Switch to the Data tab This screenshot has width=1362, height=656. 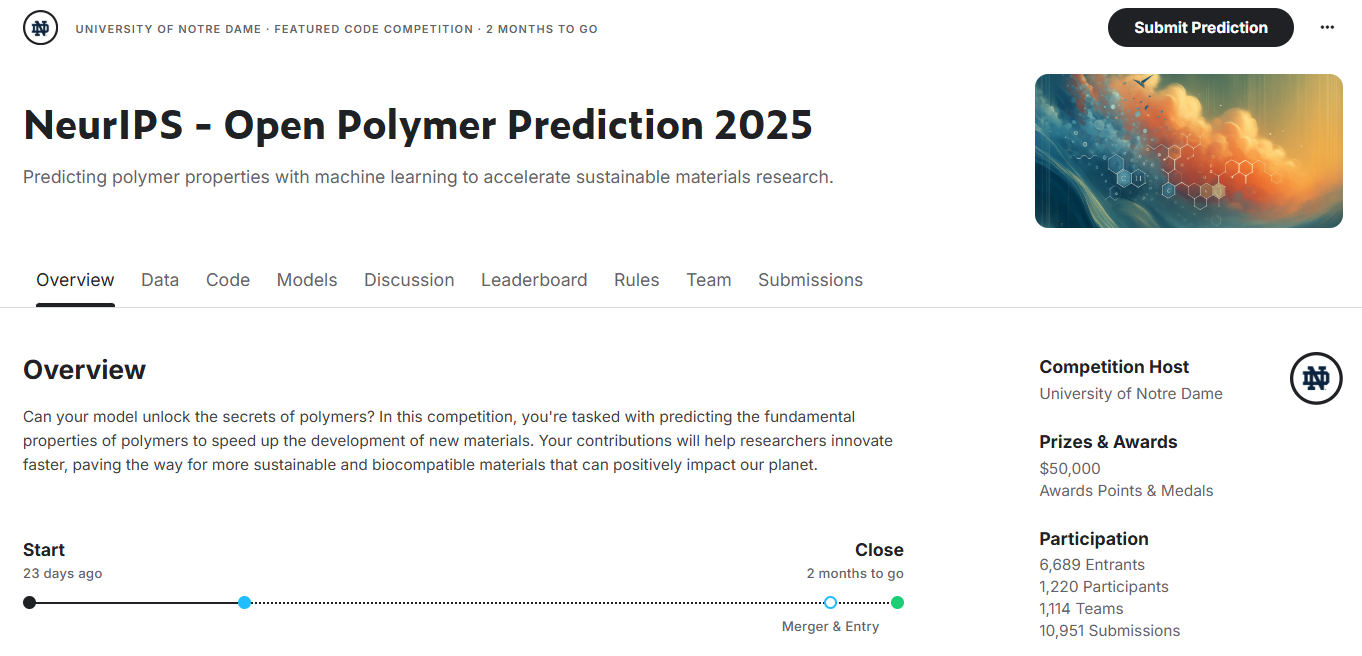pyautogui.click(x=159, y=280)
